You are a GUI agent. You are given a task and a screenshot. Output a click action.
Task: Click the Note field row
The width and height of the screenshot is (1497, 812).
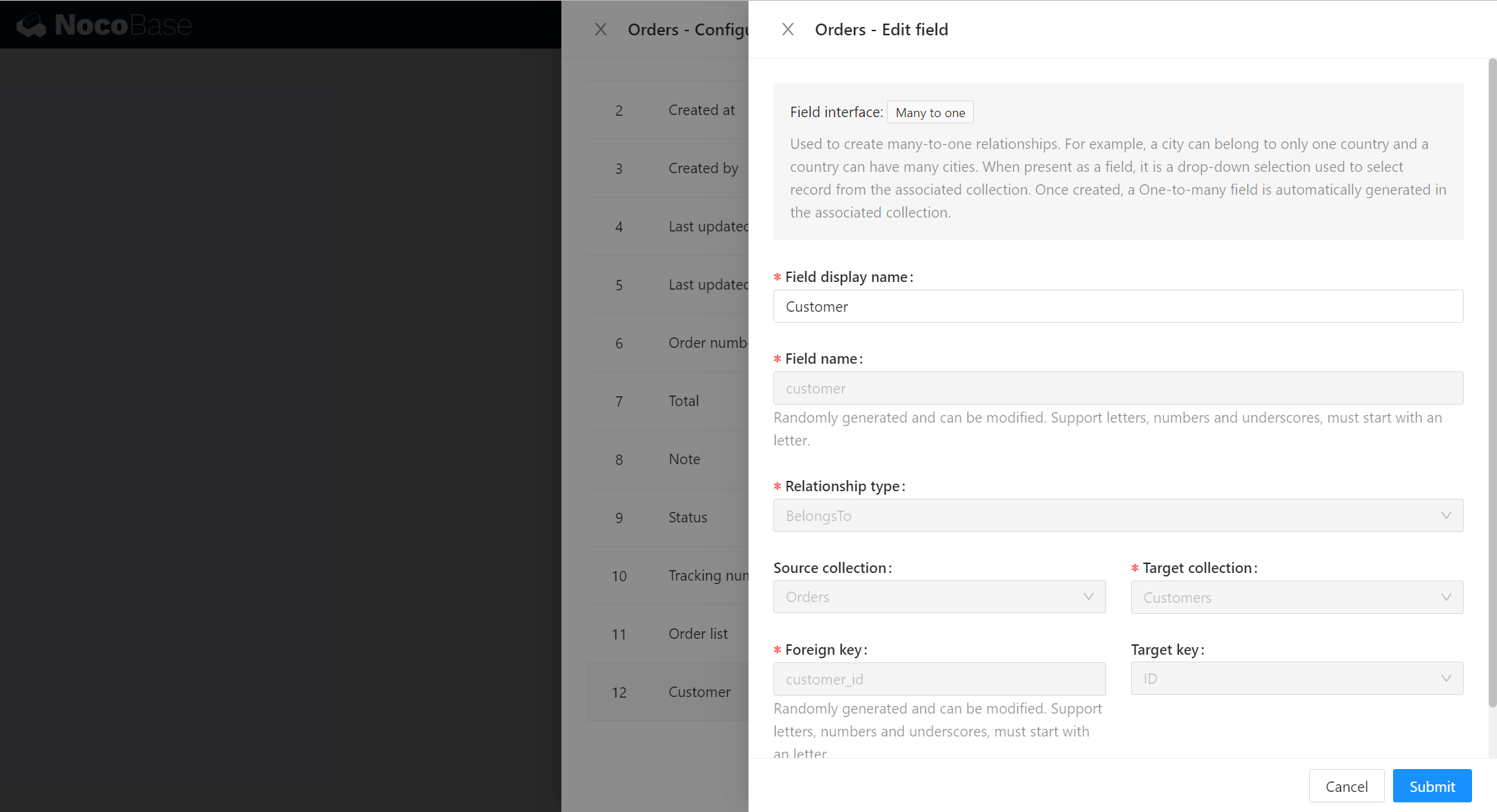(684, 459)
